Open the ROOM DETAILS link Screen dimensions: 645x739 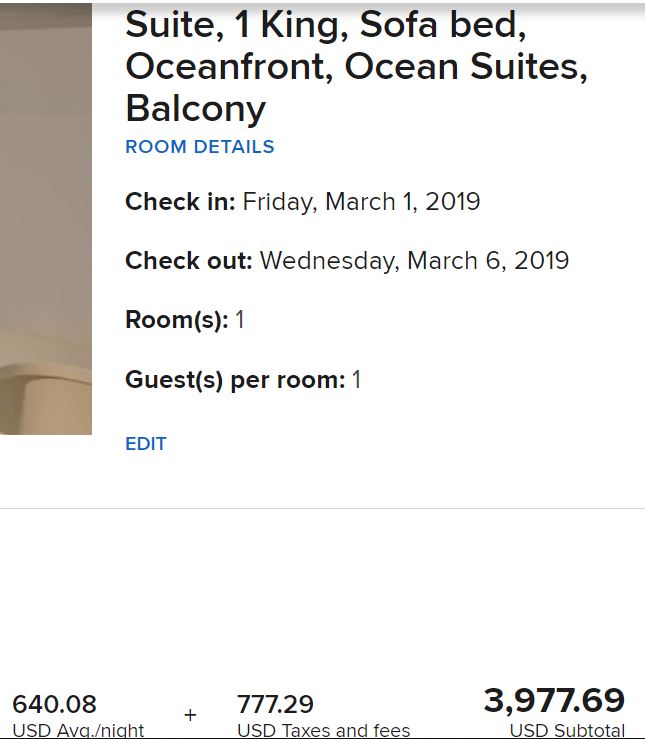199,147
